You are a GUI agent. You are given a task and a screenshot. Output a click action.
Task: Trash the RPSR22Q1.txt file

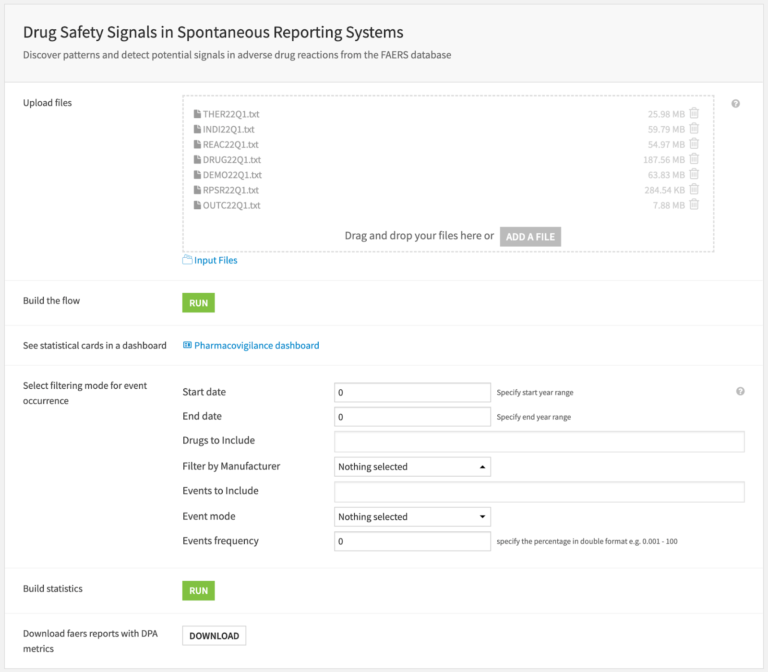(694, 189)
